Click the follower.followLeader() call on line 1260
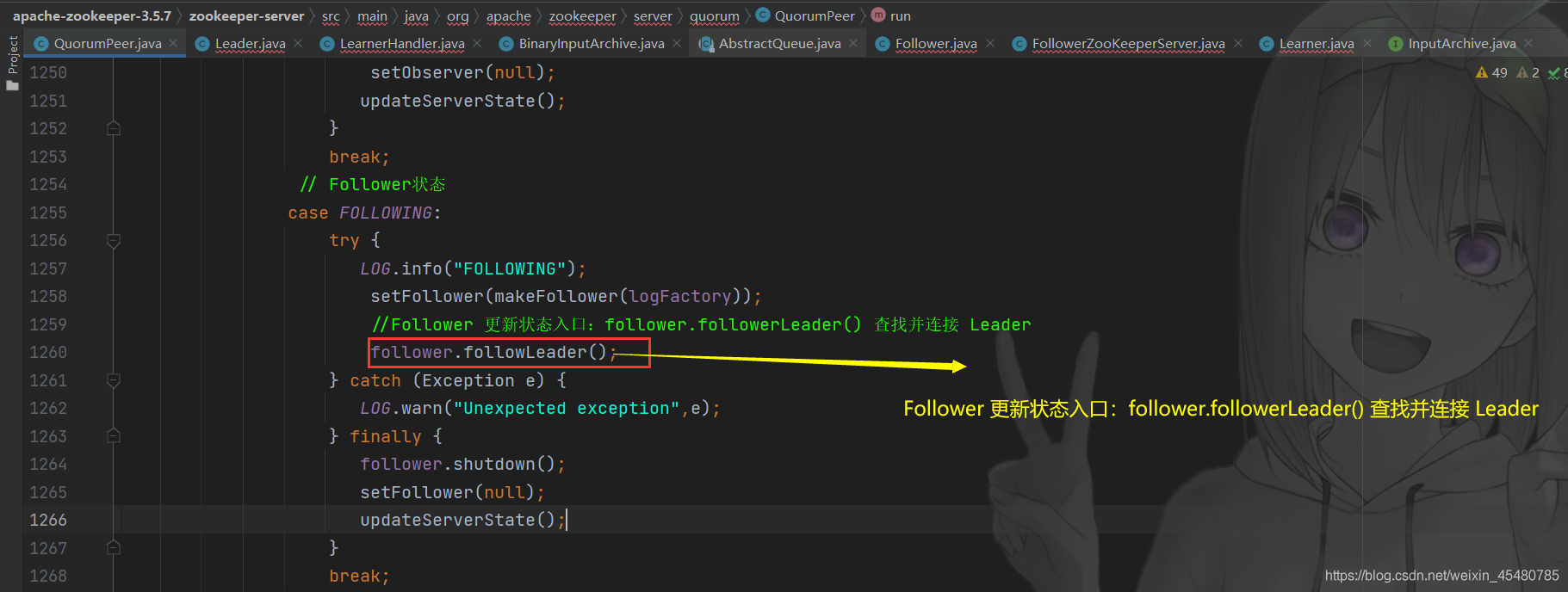Screen dimensions: 1568x592 (493, 352)
